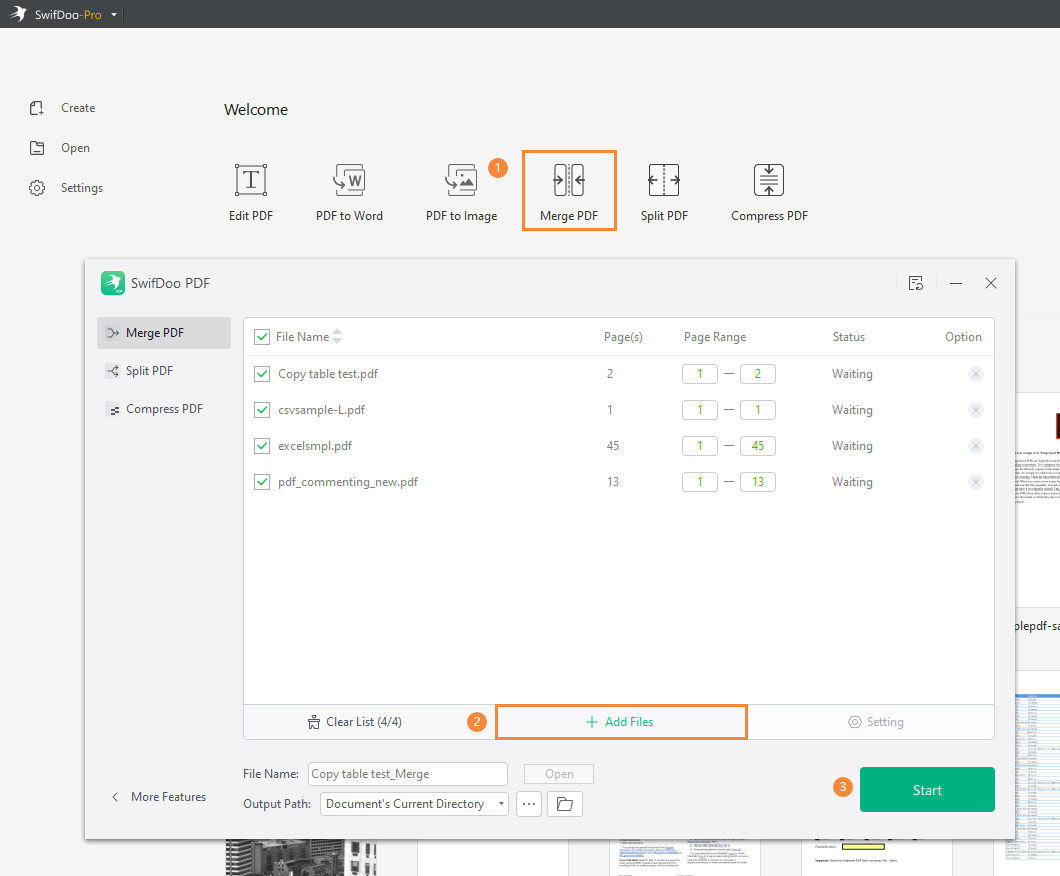This screenshot has height=876, width=1060.
Task: Close the SwifDoo PDF dialog
Action: 991,283
